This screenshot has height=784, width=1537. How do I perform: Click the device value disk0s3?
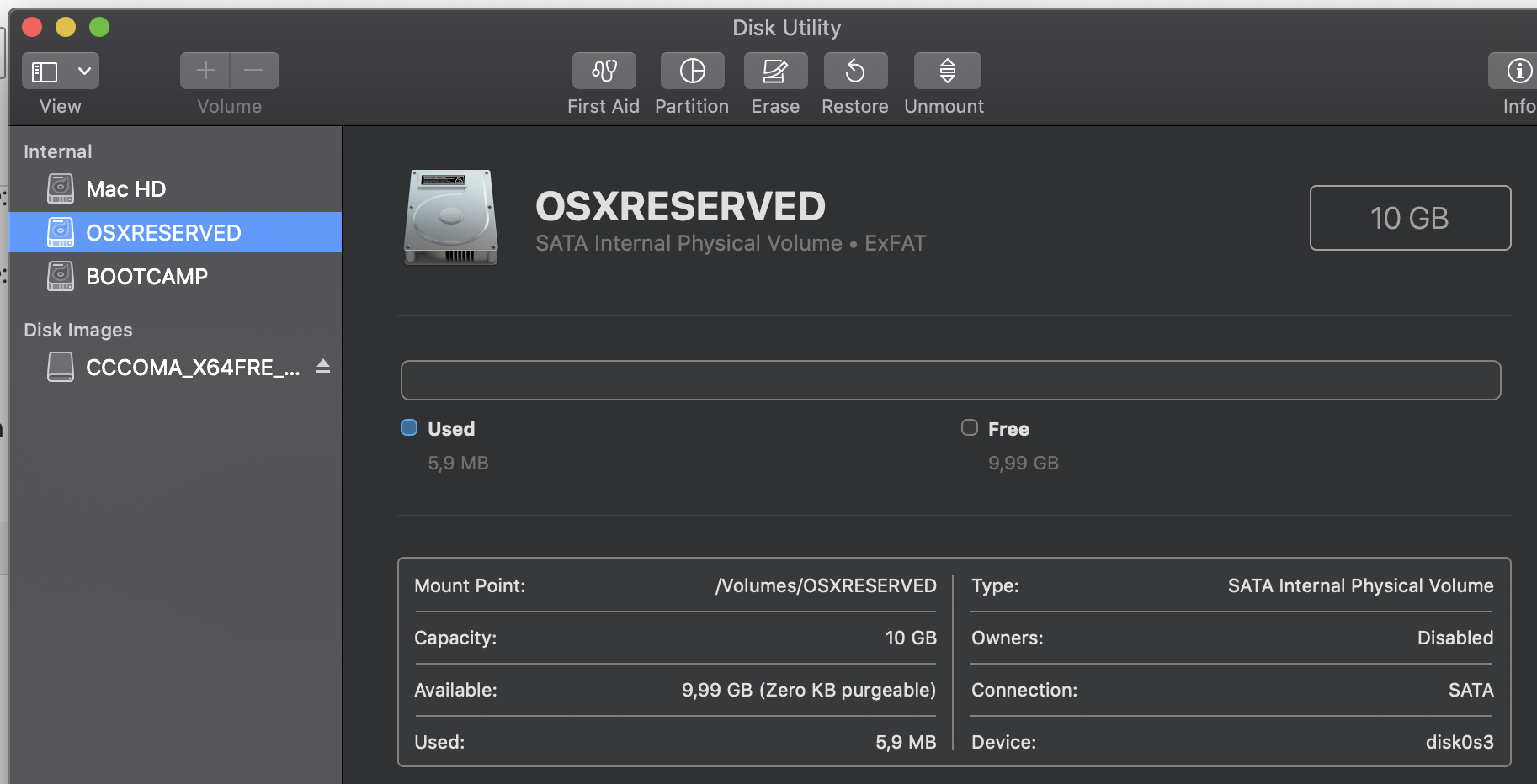click(x=1460, y=742)
